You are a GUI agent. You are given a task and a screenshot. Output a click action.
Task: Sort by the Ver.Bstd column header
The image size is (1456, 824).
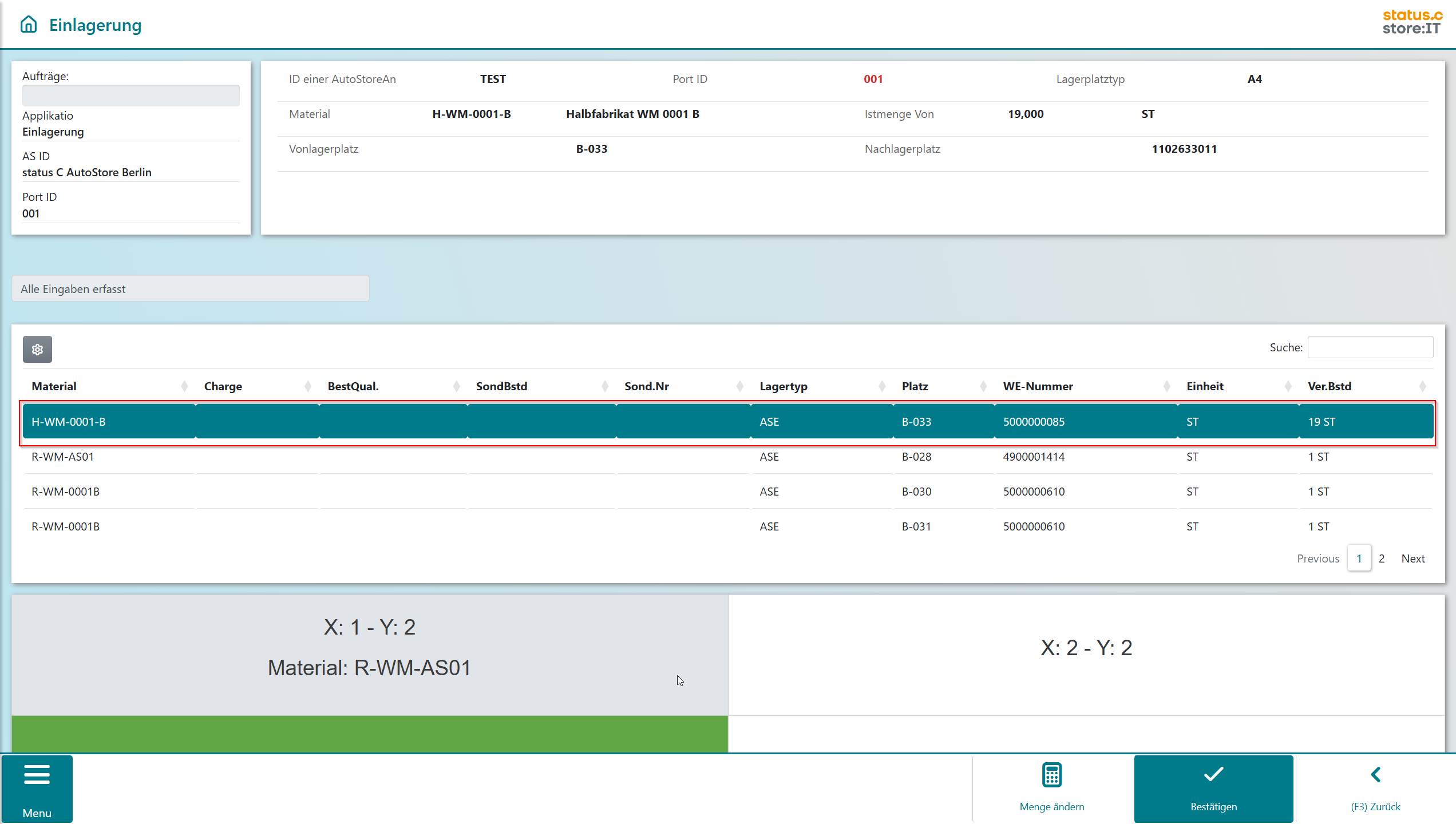(1329, 386)
